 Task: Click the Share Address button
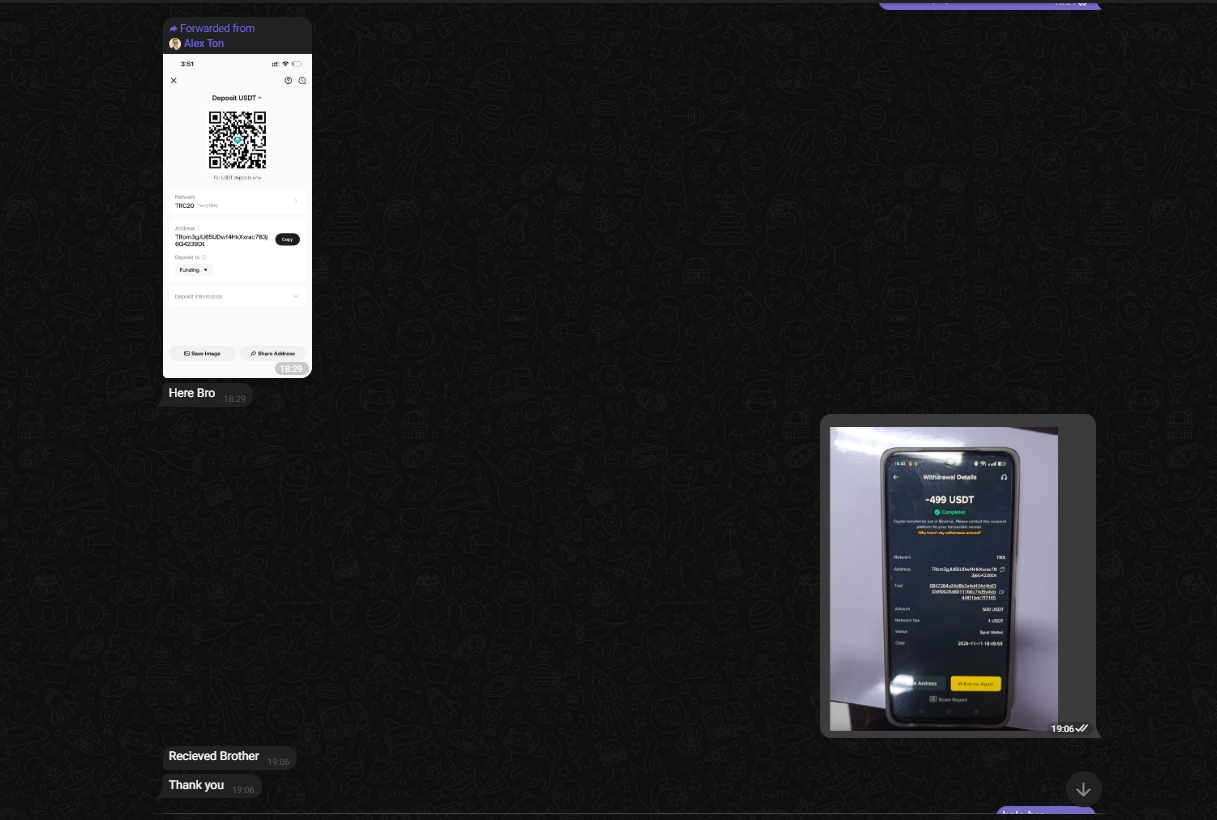pos(272,353)
